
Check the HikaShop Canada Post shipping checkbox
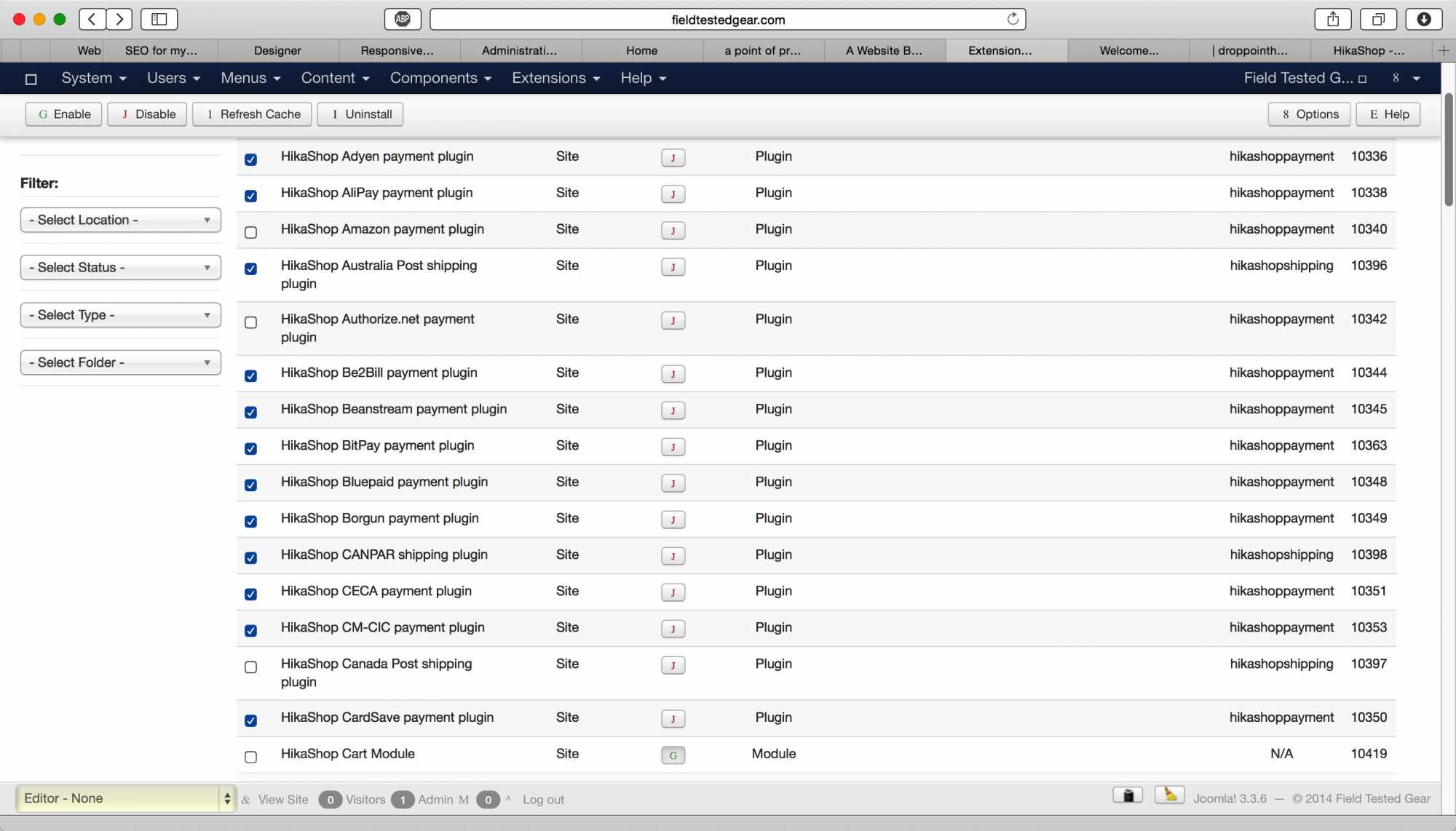[x=250, y=667]
